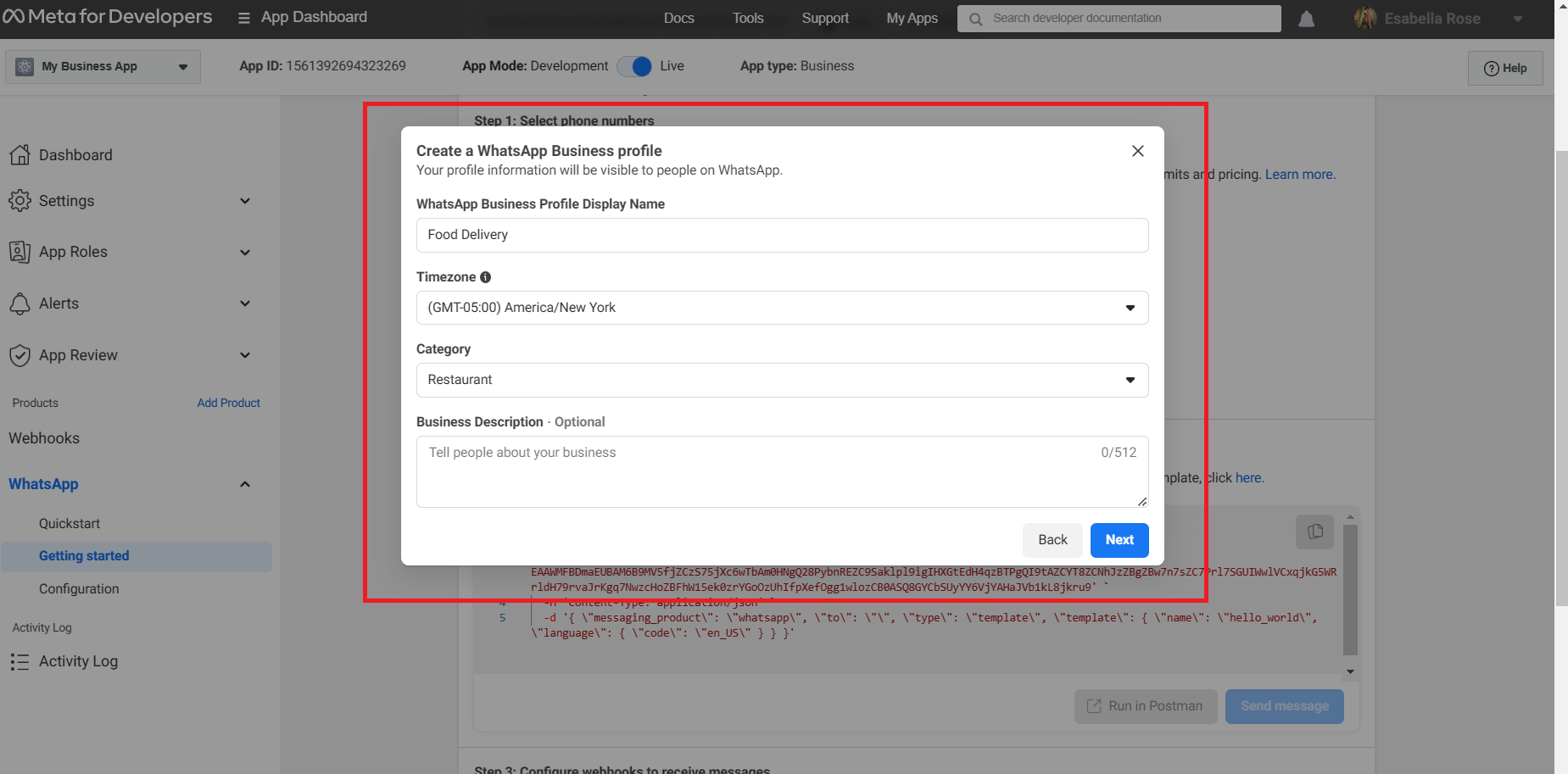Open the notifications bell icon
1568x774 pixels.
click(x=1307, y=19)
